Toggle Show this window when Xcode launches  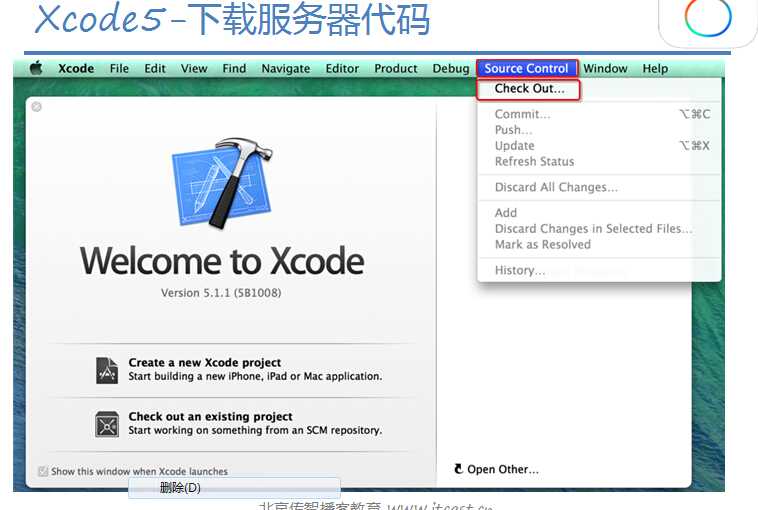(43, 471)
